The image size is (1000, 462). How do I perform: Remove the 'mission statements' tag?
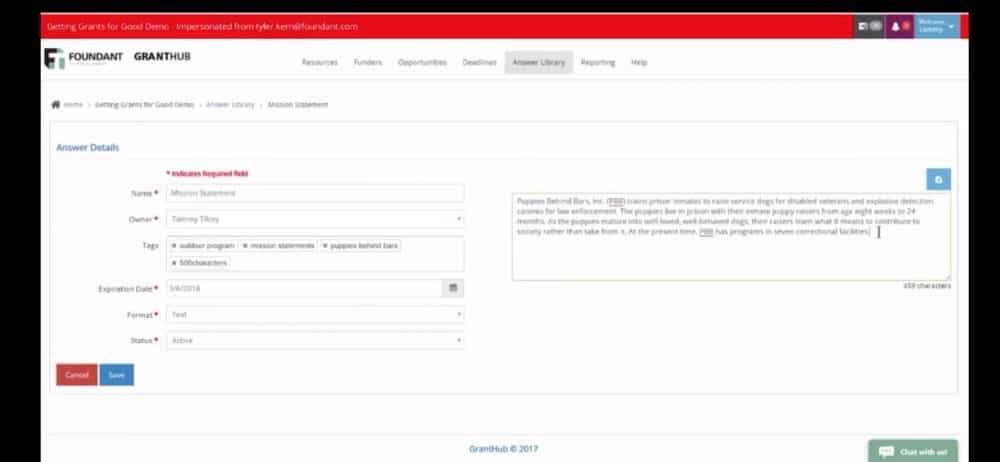pos(245,246)
